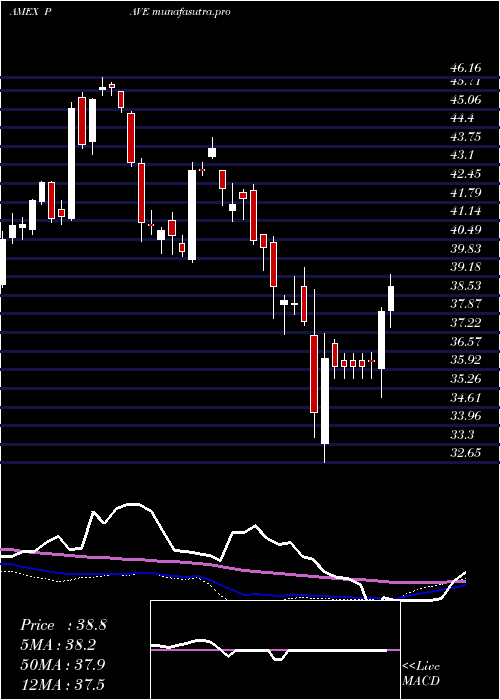This screenshot has width=500, height=700.
Task: Click the 5MA : 38.2 value
Action: click(x=59, y=645)
